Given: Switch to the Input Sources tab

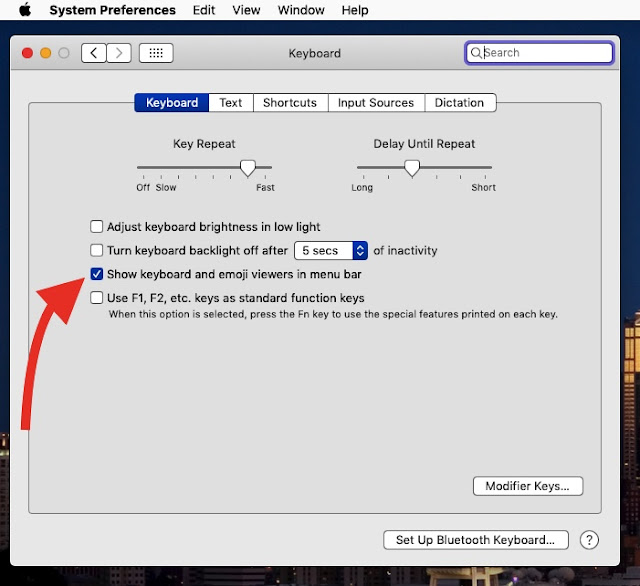Looking at the screenshot, I should 376,102.
